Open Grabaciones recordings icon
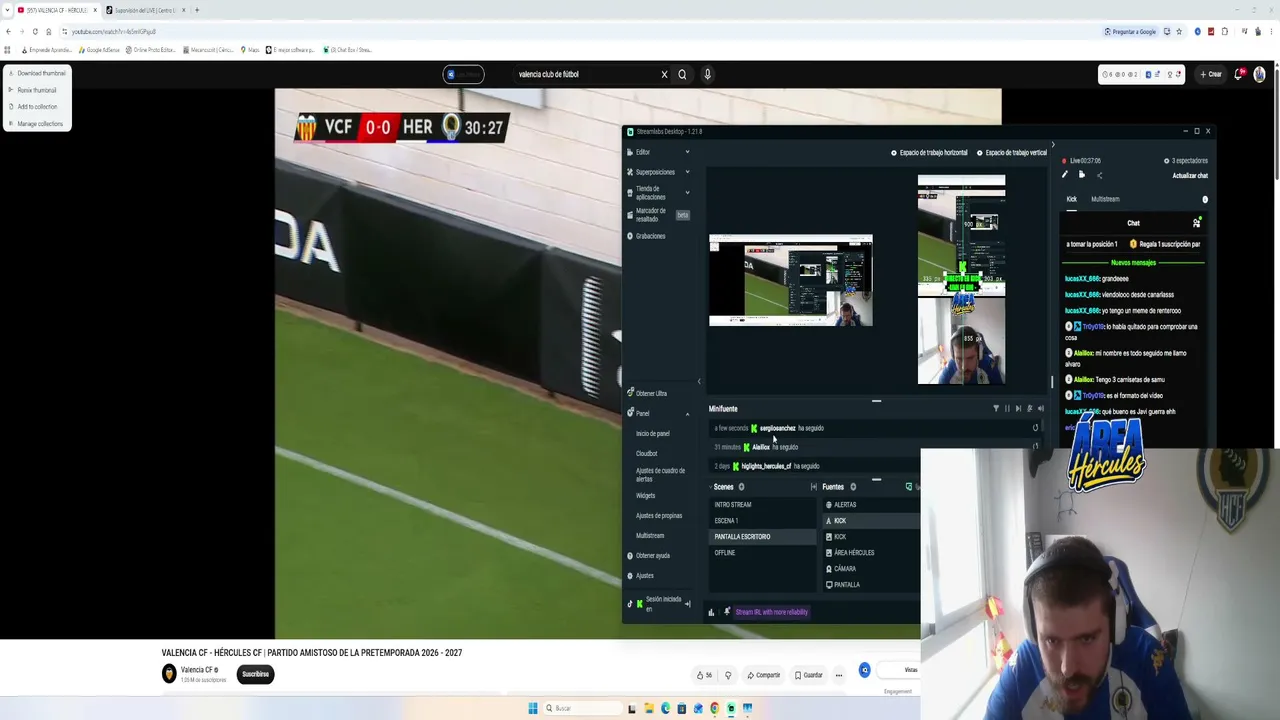Screen dimensions: 1280x720 (630, 236)
